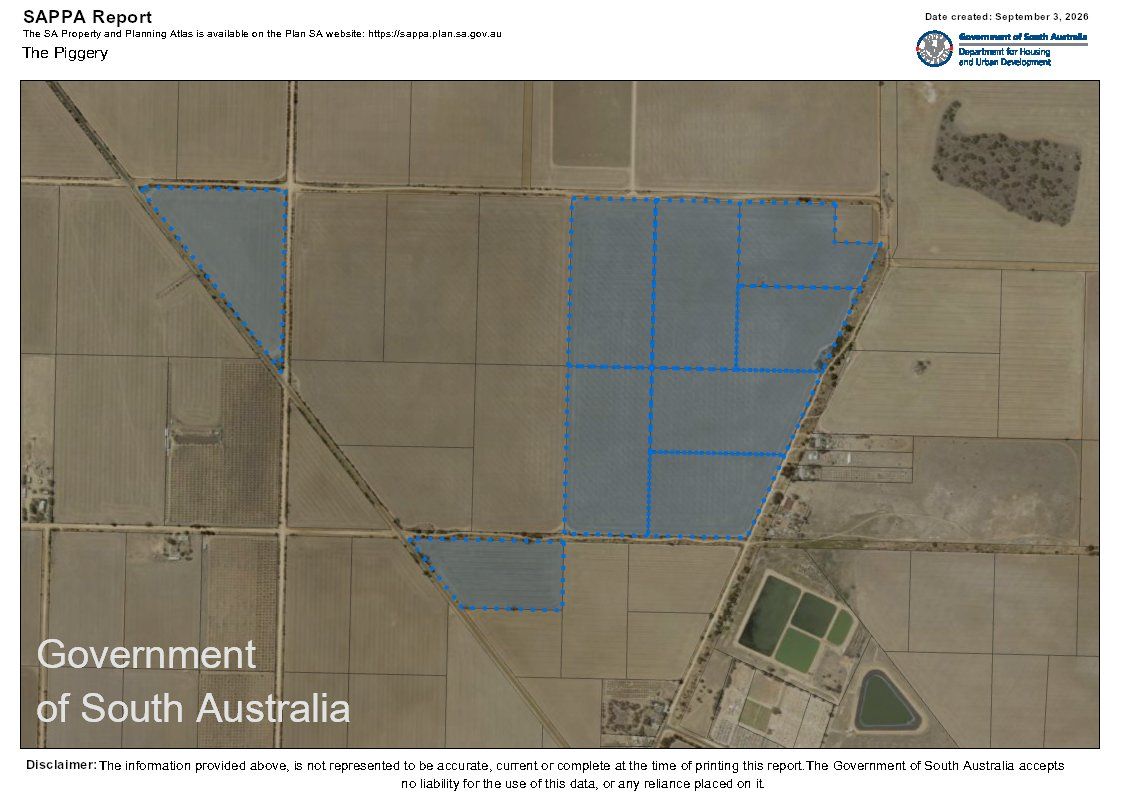Select the property name 'The Piggery'

click(65, 53)
